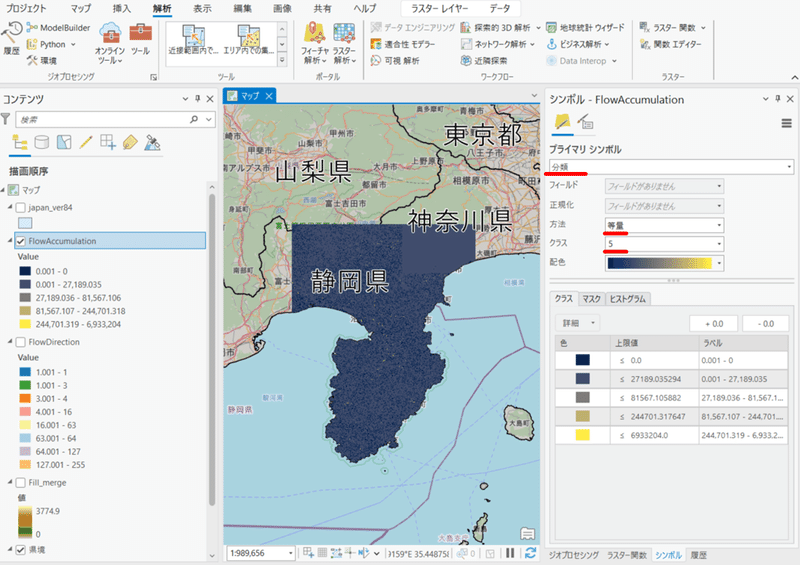Click the contents pane search field
This screenshot has height=565, width=800.
tap(104, 119)
